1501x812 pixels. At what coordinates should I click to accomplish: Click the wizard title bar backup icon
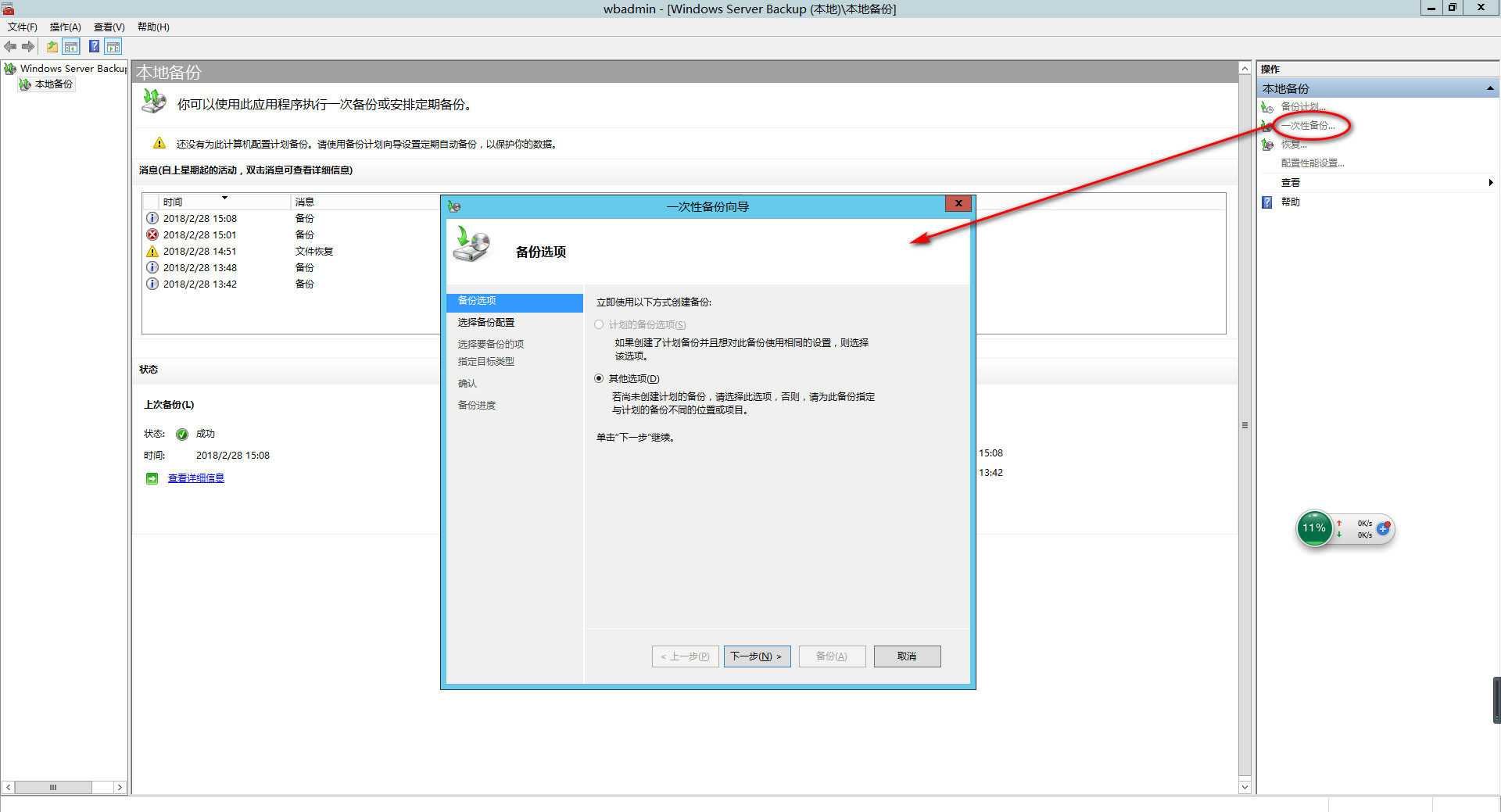454,206
